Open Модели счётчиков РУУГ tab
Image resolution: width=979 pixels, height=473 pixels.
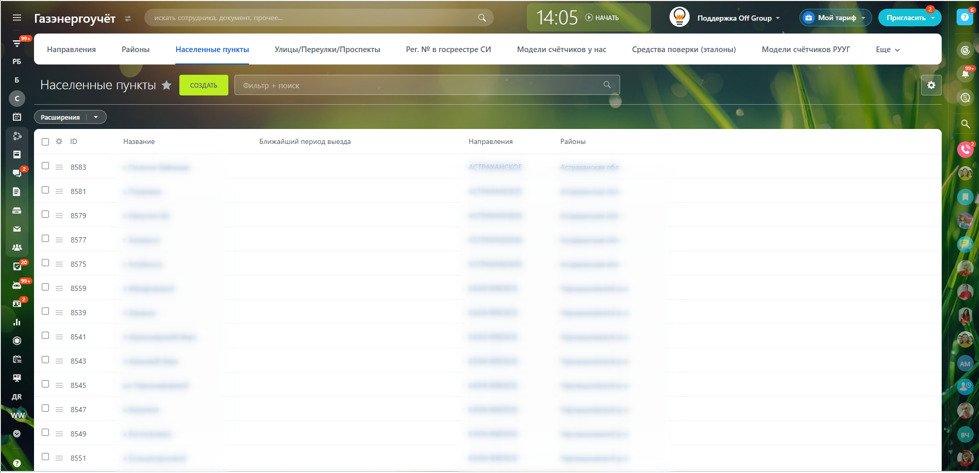click(x=805, y=49)
